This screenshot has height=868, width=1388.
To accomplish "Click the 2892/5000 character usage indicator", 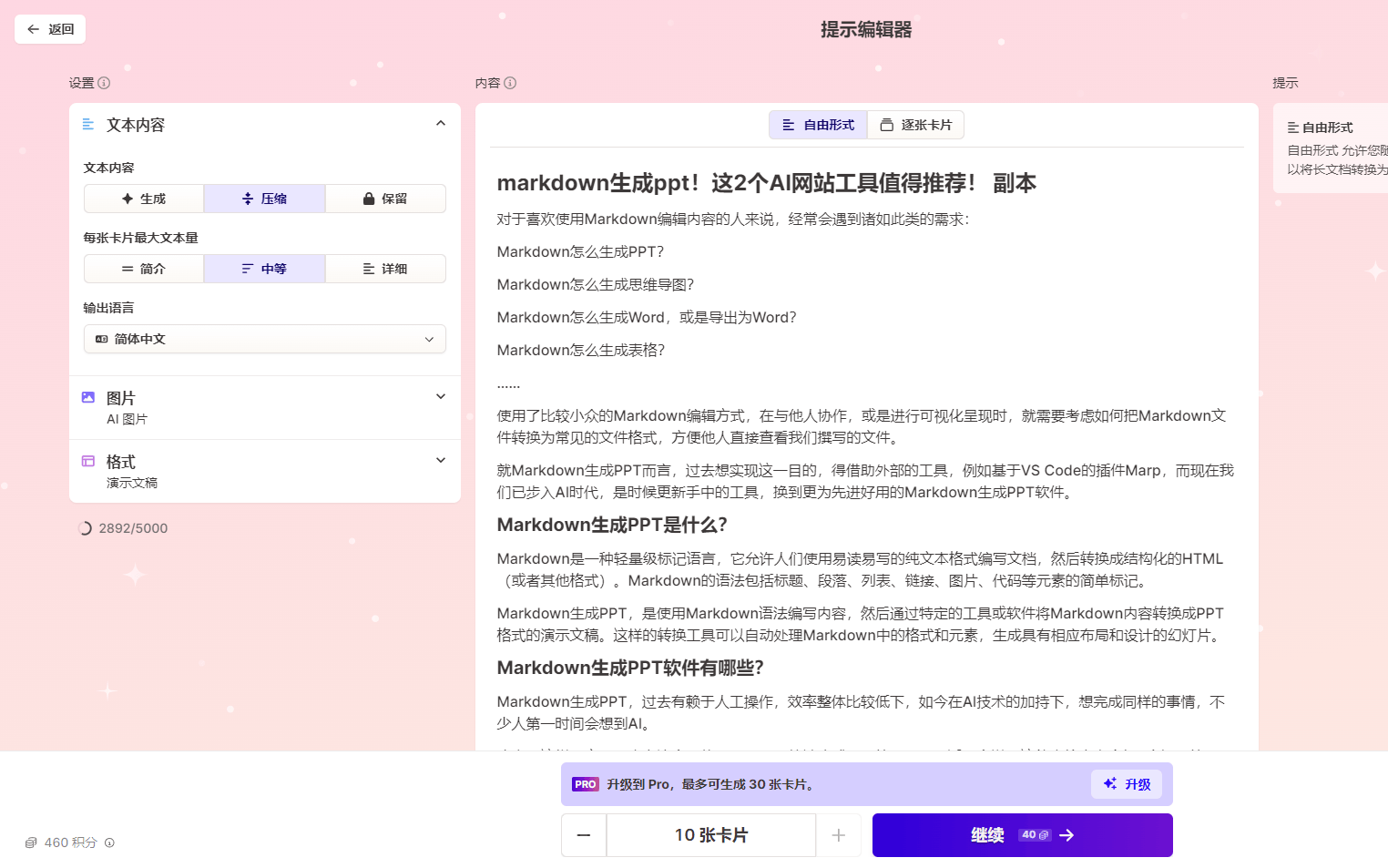I will coord(123,527).
